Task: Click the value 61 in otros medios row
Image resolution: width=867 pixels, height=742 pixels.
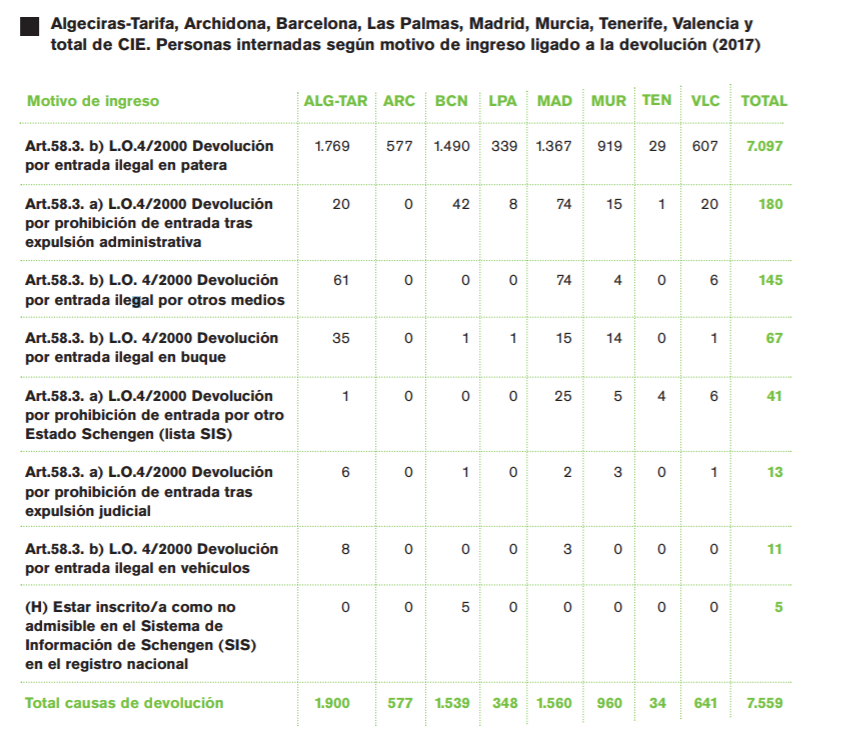Action: (x=341, y=280)
